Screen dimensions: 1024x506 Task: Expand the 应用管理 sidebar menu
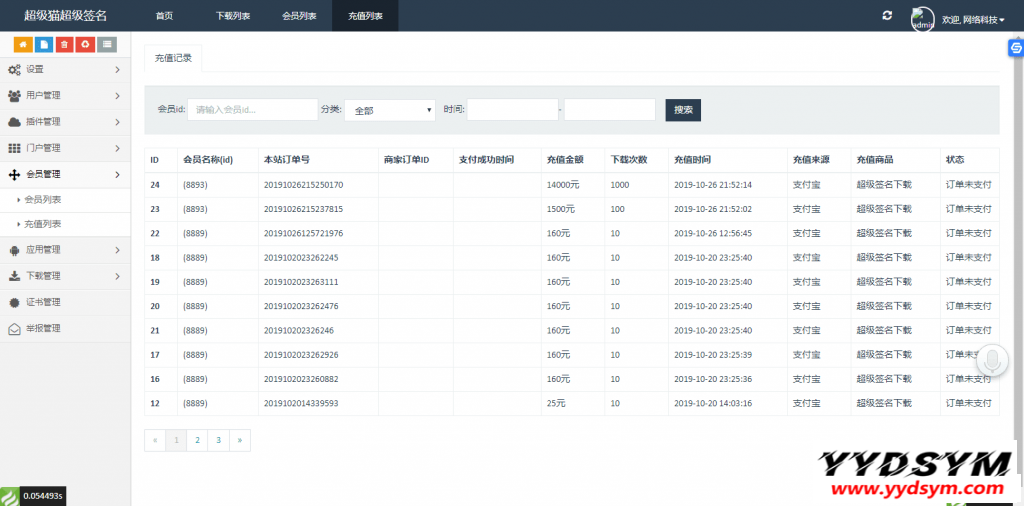coord(65,250)
